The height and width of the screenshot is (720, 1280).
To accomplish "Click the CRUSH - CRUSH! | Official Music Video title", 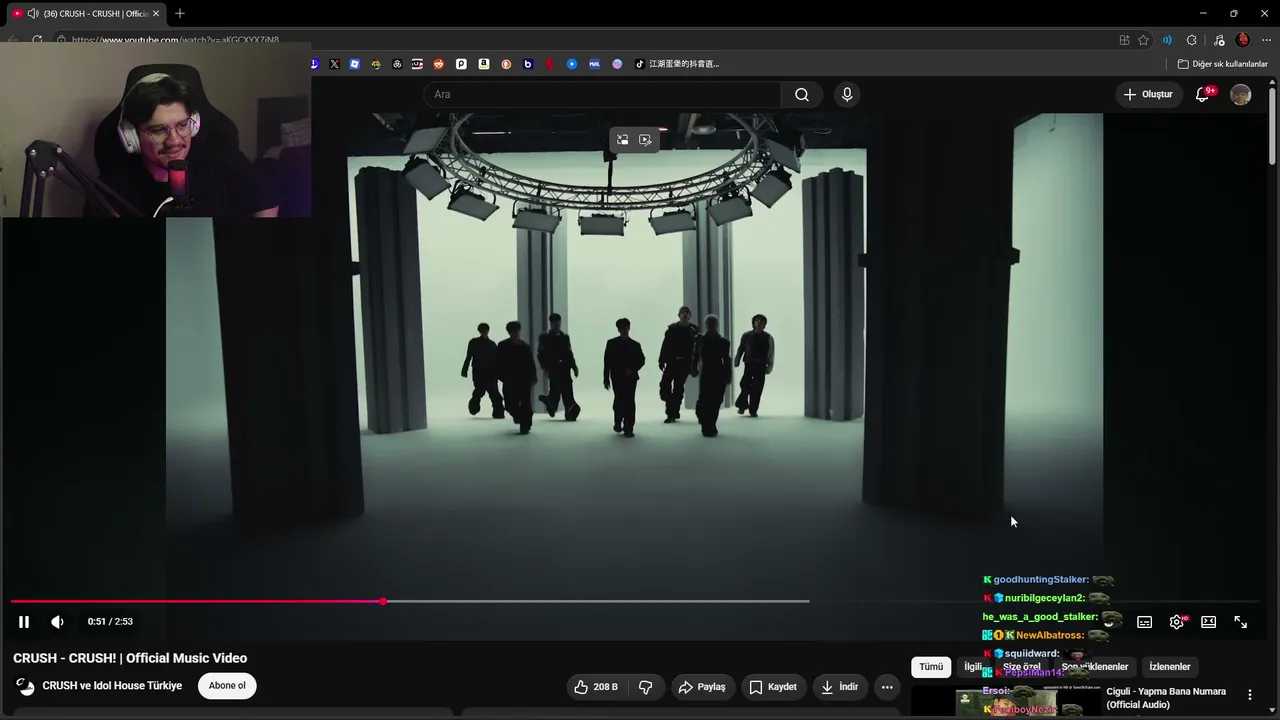I will [x=130, y=658].
